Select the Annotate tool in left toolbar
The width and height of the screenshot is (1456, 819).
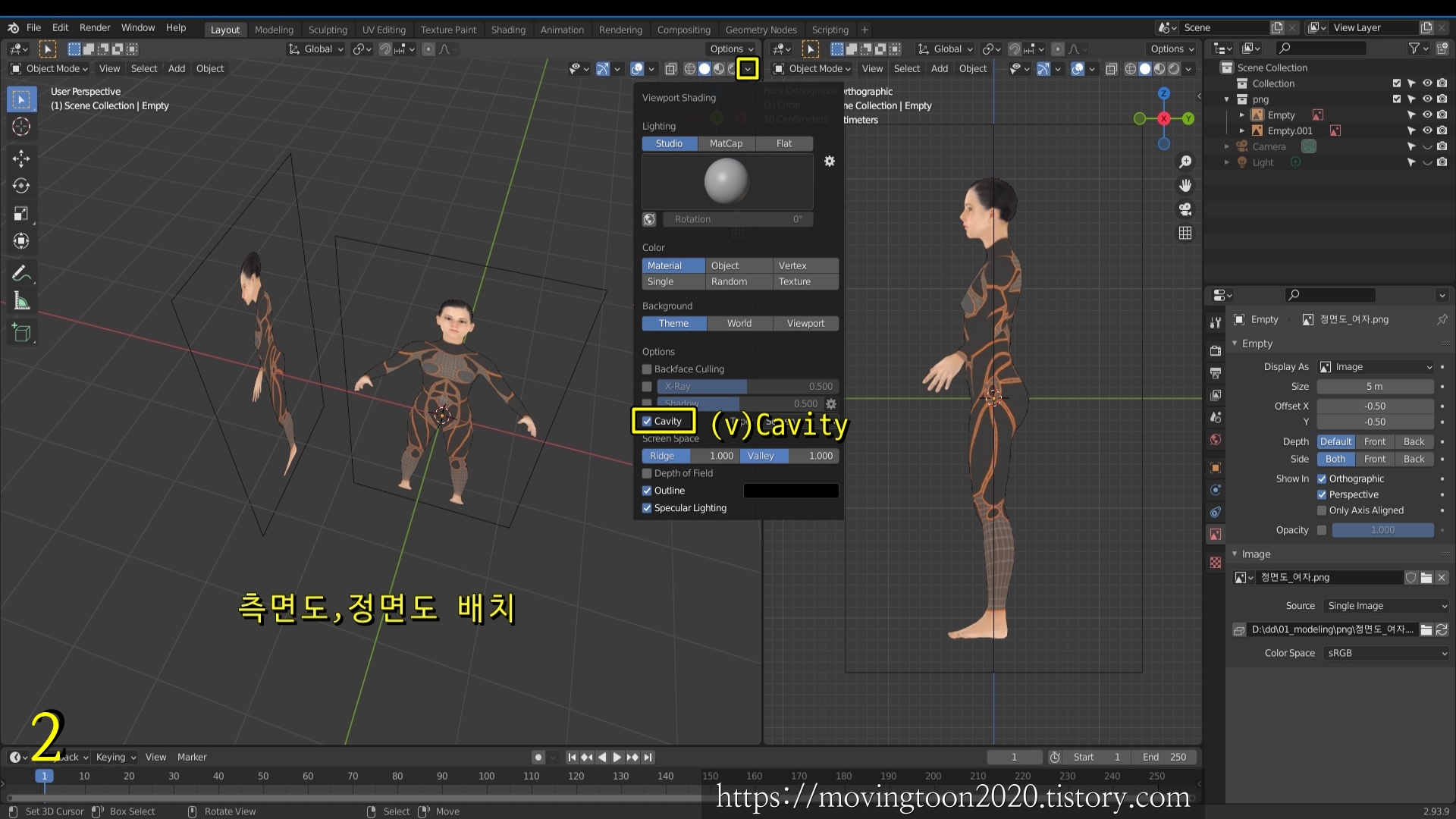(x=21, y=273)
